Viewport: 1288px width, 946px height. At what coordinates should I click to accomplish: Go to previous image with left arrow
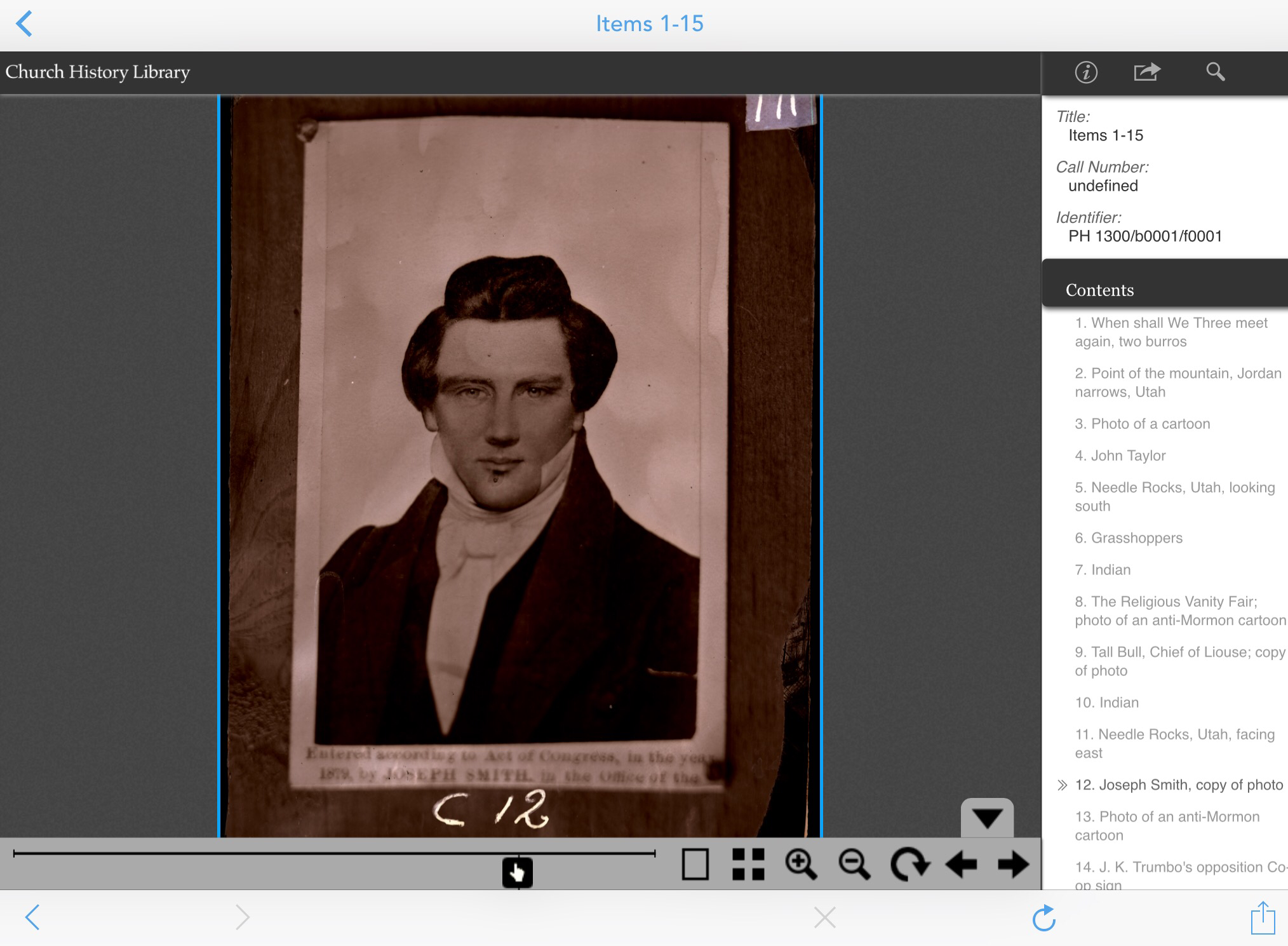961,864
